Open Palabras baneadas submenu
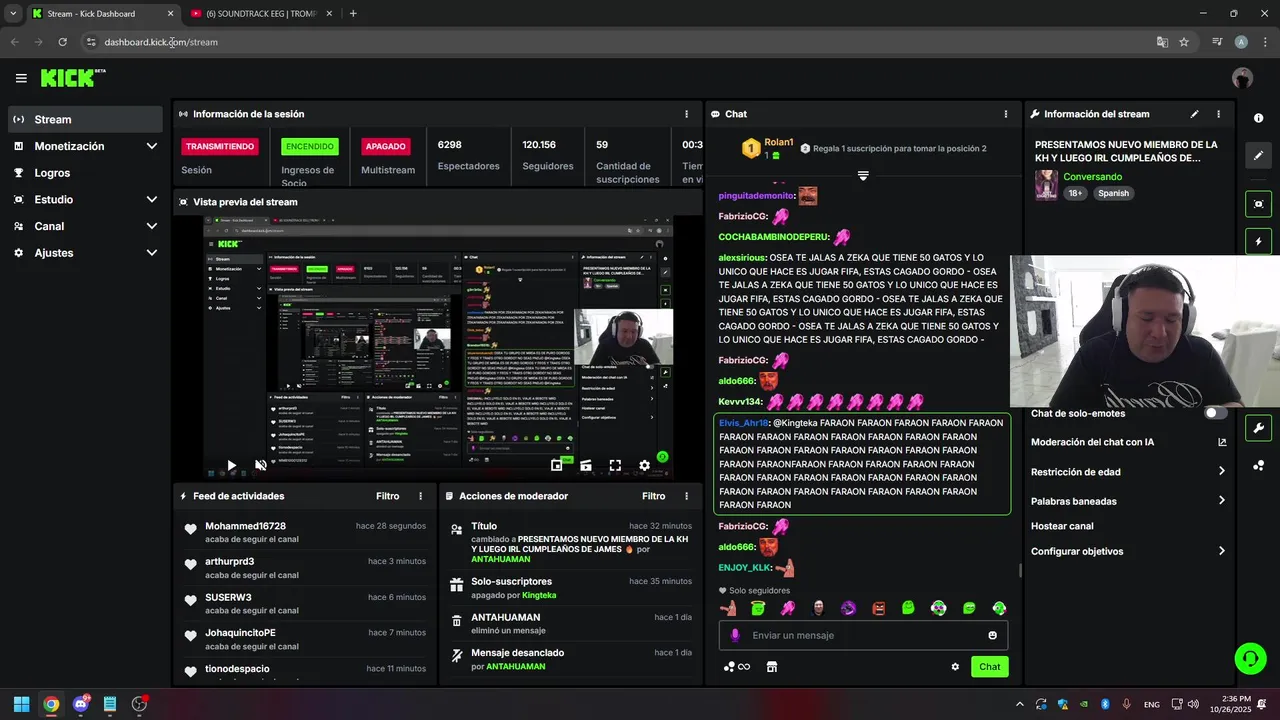 click(x=1128, y=501)
